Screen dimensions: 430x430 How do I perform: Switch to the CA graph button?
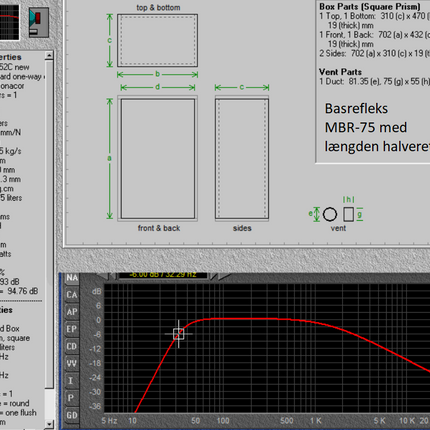[72, 295]
